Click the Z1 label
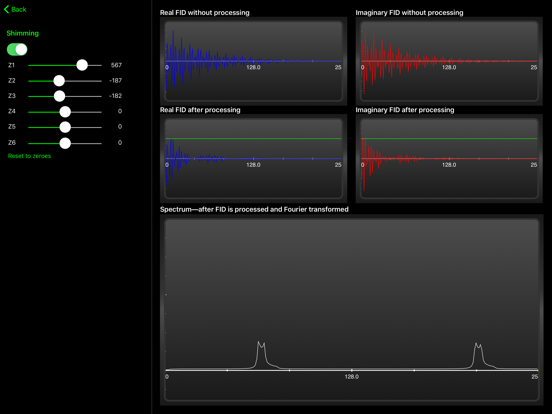Image resolution: width=552 pixels, height=414 pixels. pyautogui.click(x=12, y=65)
